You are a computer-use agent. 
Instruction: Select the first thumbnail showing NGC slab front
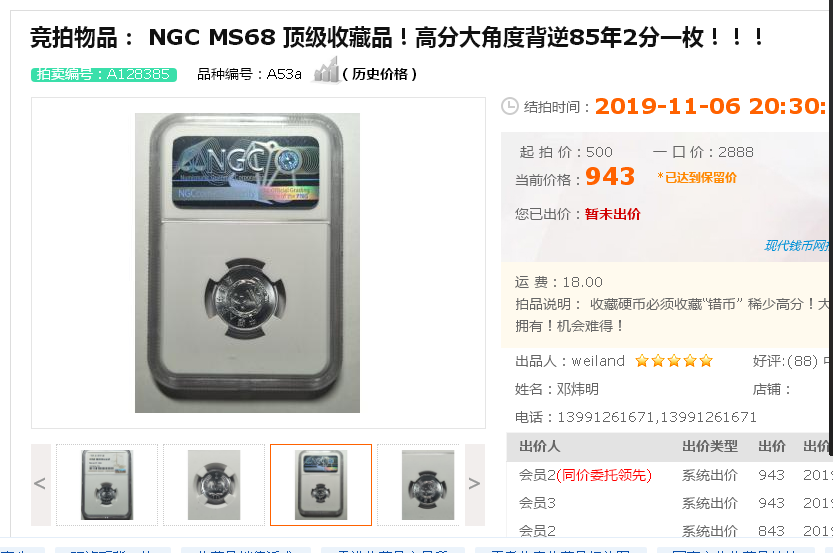pyautogui.click(x=107, y=484)
